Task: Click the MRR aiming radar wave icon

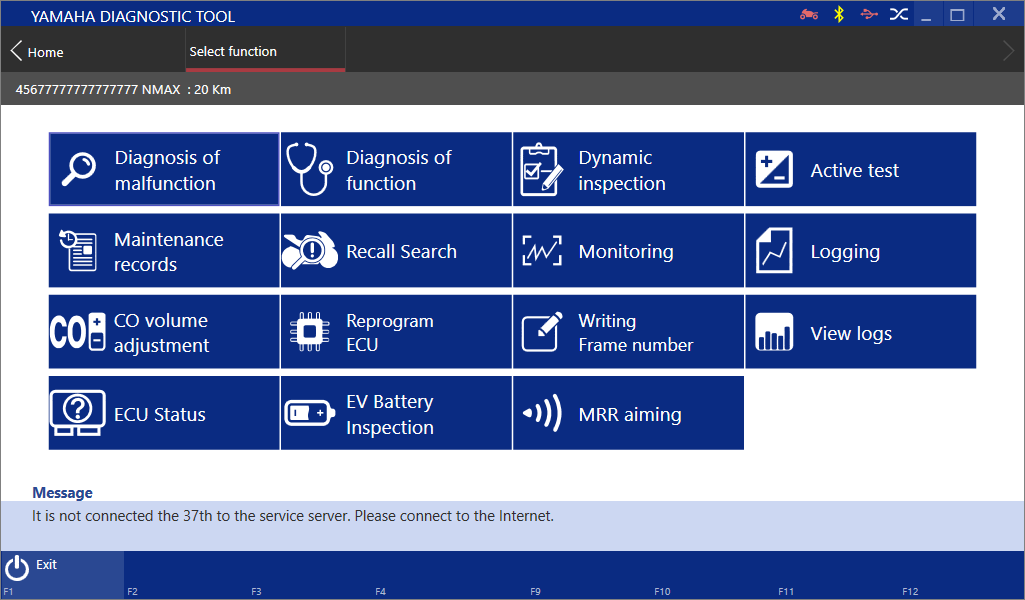Action: pos(542,413)
